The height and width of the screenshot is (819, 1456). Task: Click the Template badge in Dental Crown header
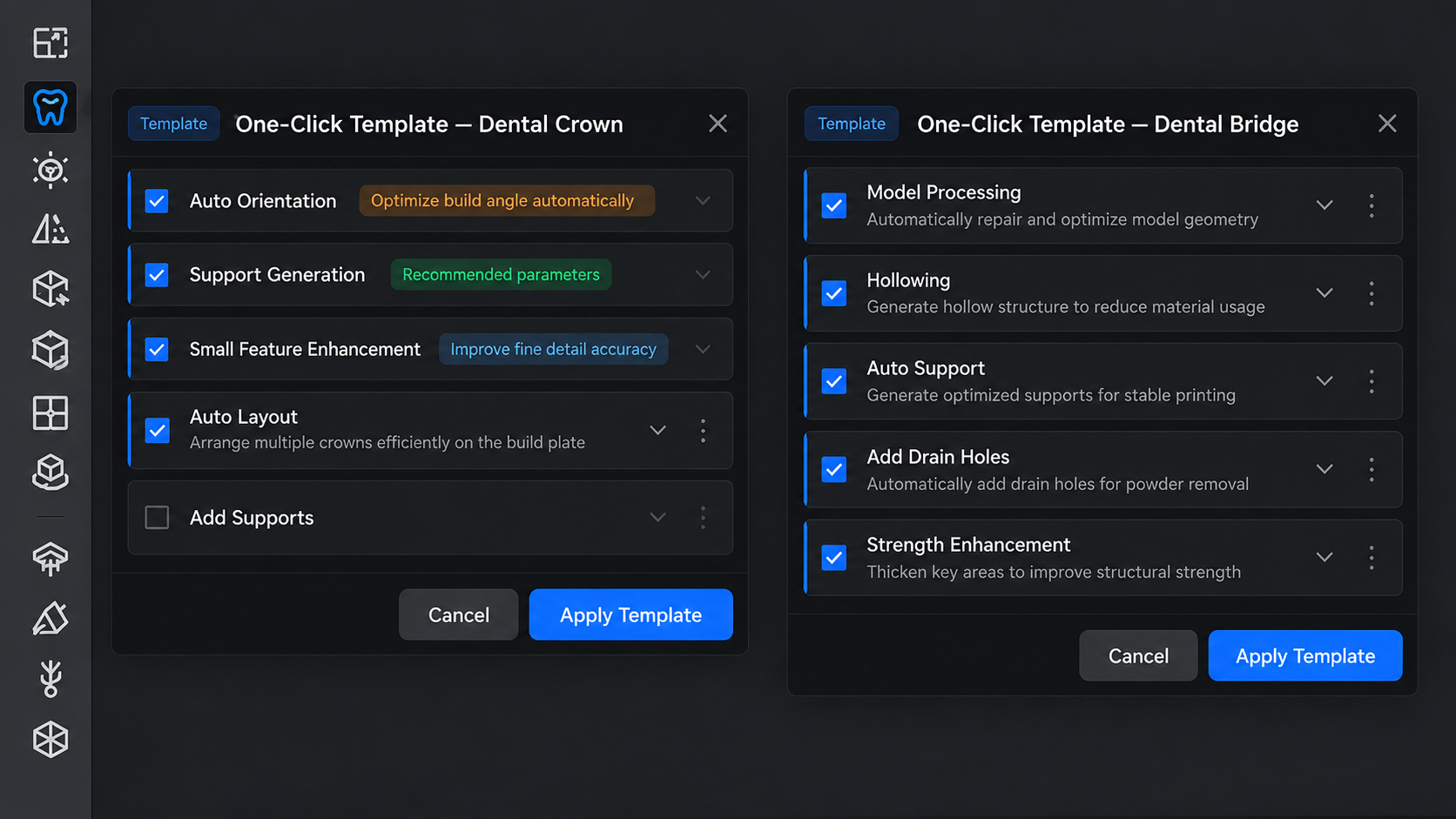(x=173, y=124)
